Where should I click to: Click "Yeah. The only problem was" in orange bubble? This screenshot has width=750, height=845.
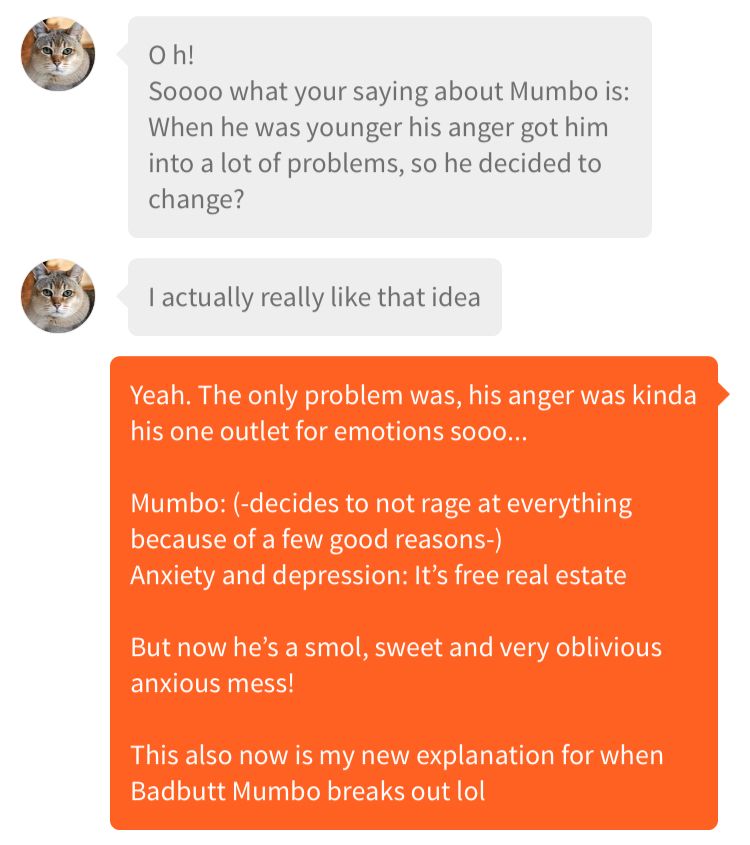296,395
